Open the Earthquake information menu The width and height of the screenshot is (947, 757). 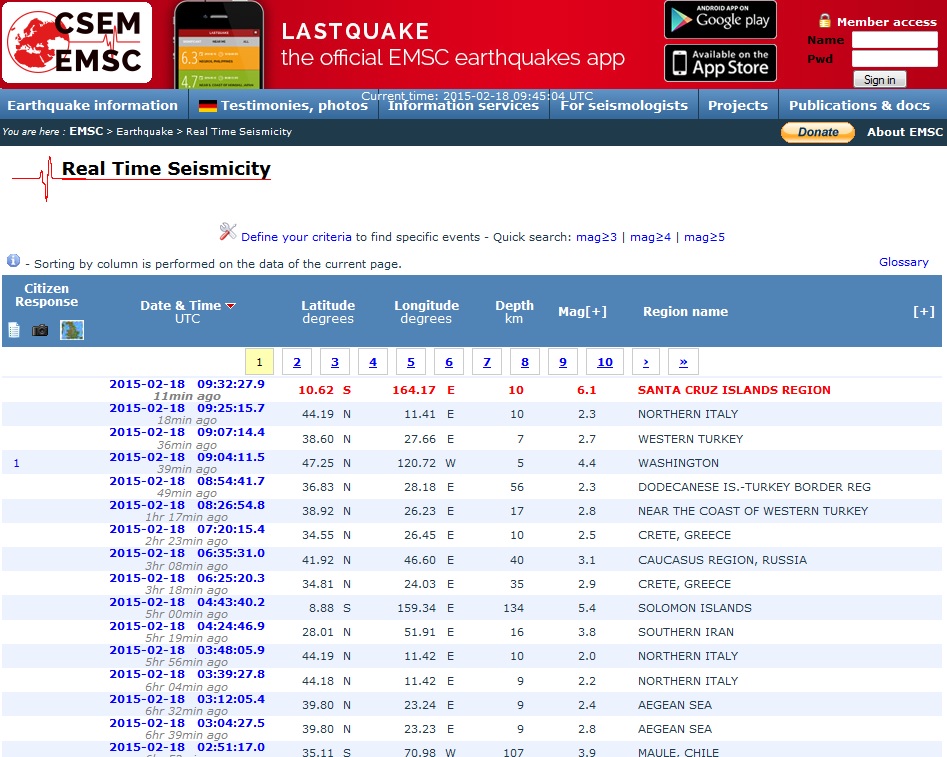pos(92,105)
